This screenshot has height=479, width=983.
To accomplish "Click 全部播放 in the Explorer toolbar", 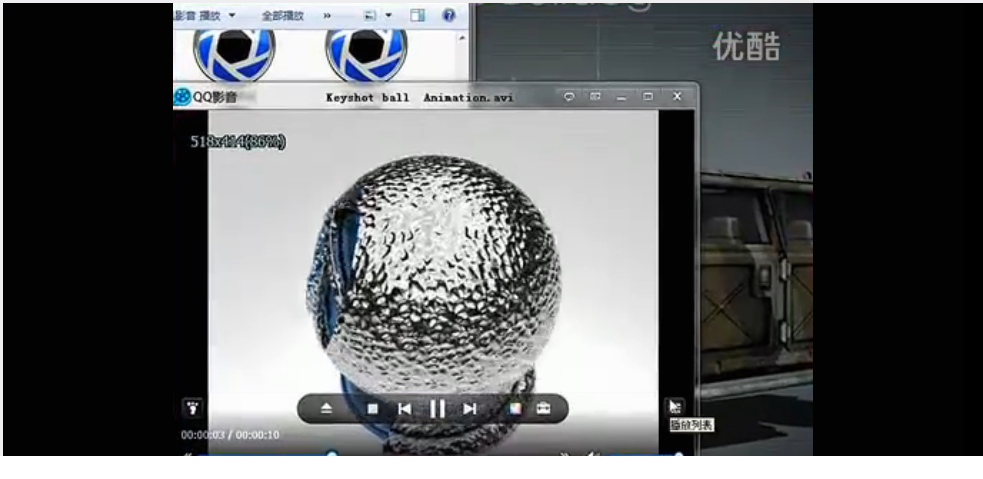I will 283,16.
